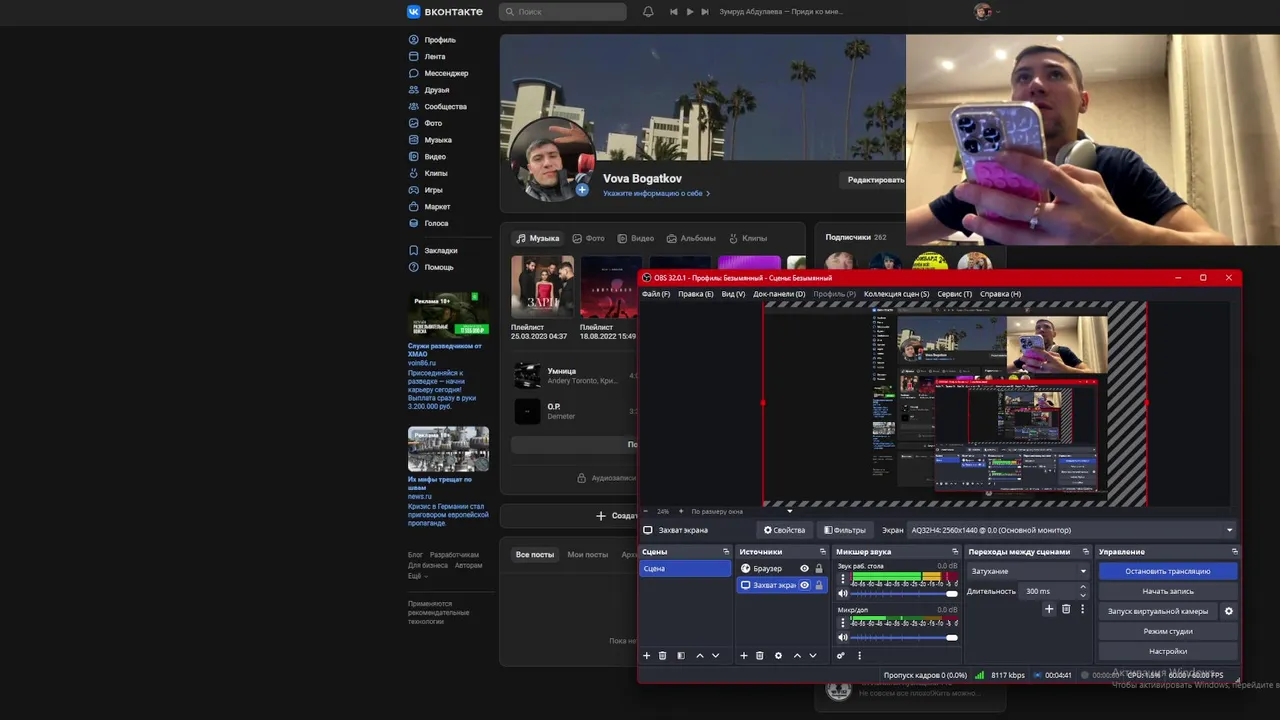This screenshot has width=1280, height=720.
Task: Click Режим студии button
Action: click(x=1168, y=631)
